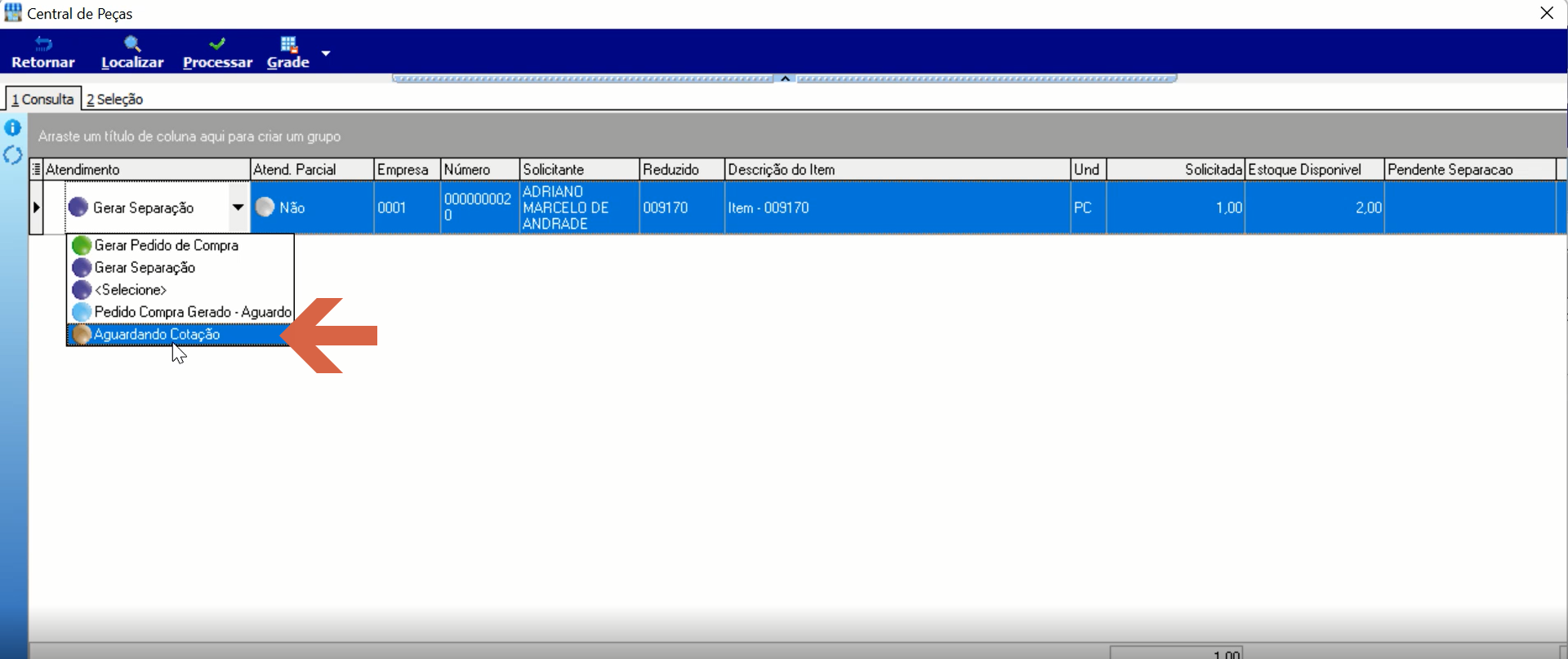The image size is (1568, 659).
Task: Click the group-by panel area hint text
Action: pyautogui.click(x=189, y=136)
